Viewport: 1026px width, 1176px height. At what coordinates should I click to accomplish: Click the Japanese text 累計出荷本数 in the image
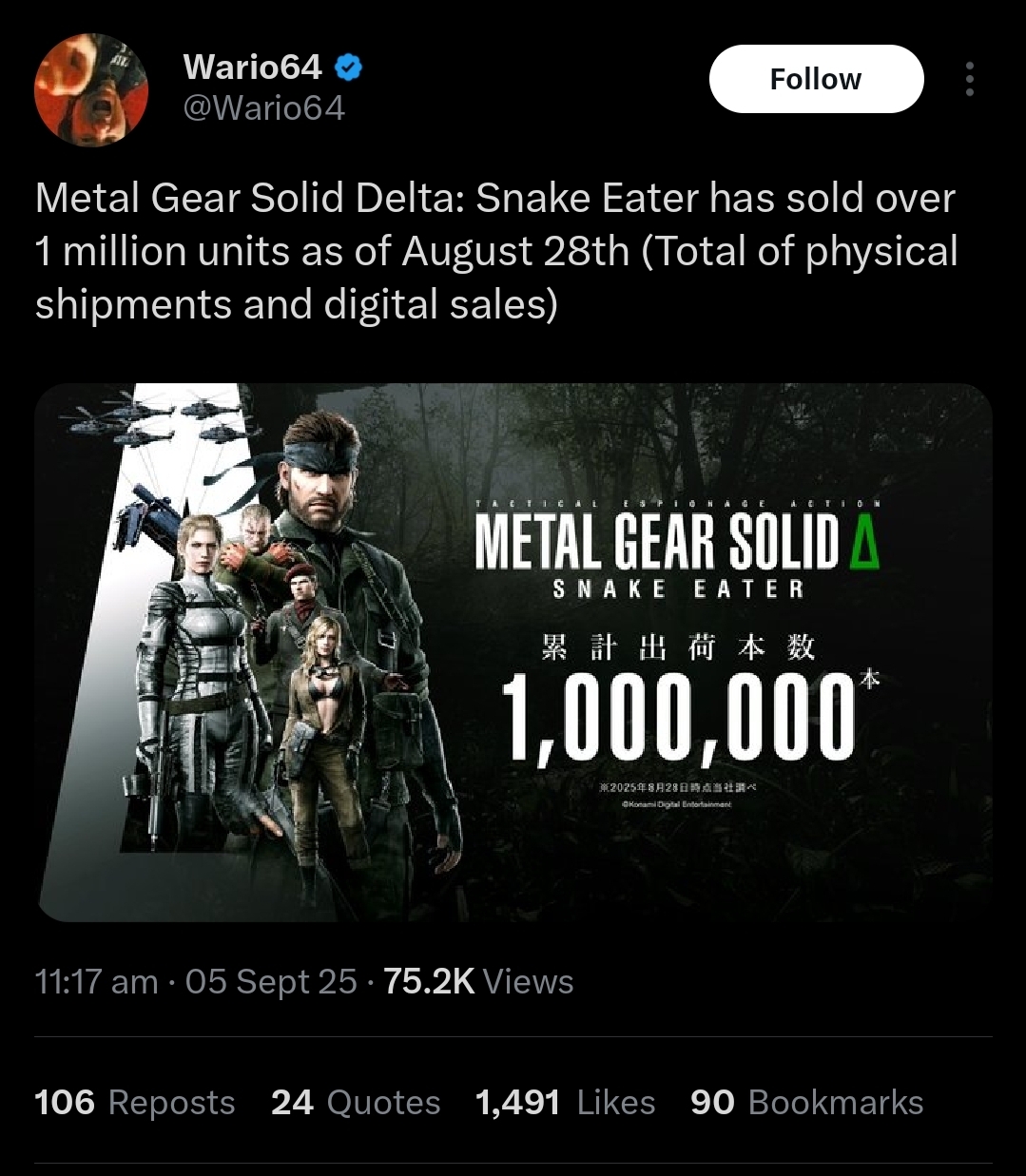coord(678,648)
